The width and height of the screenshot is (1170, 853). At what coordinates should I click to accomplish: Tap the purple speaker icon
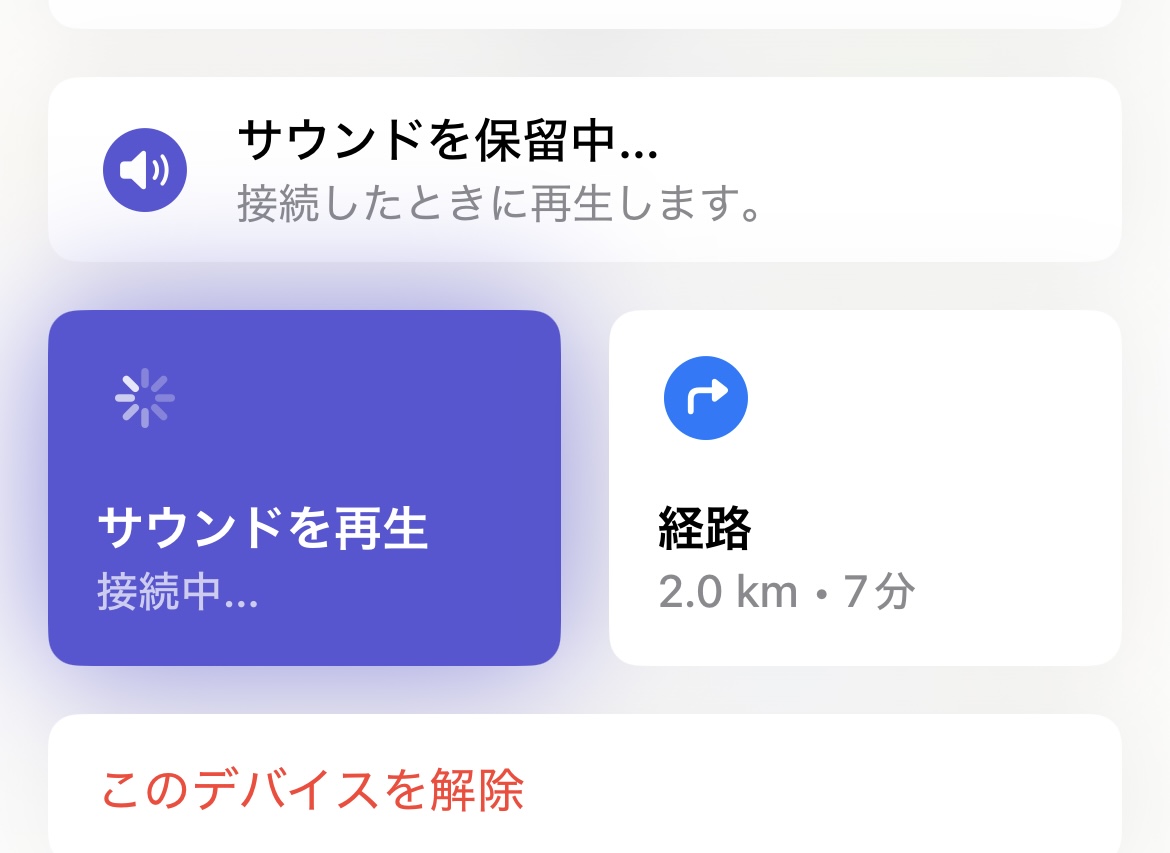pos(145,170)
